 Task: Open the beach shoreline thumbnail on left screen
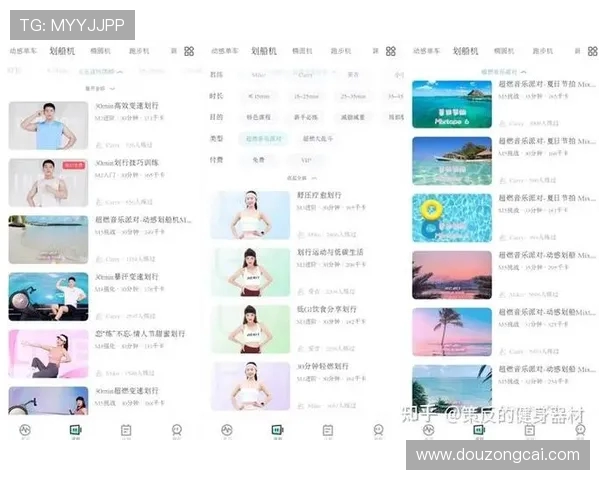48,240
